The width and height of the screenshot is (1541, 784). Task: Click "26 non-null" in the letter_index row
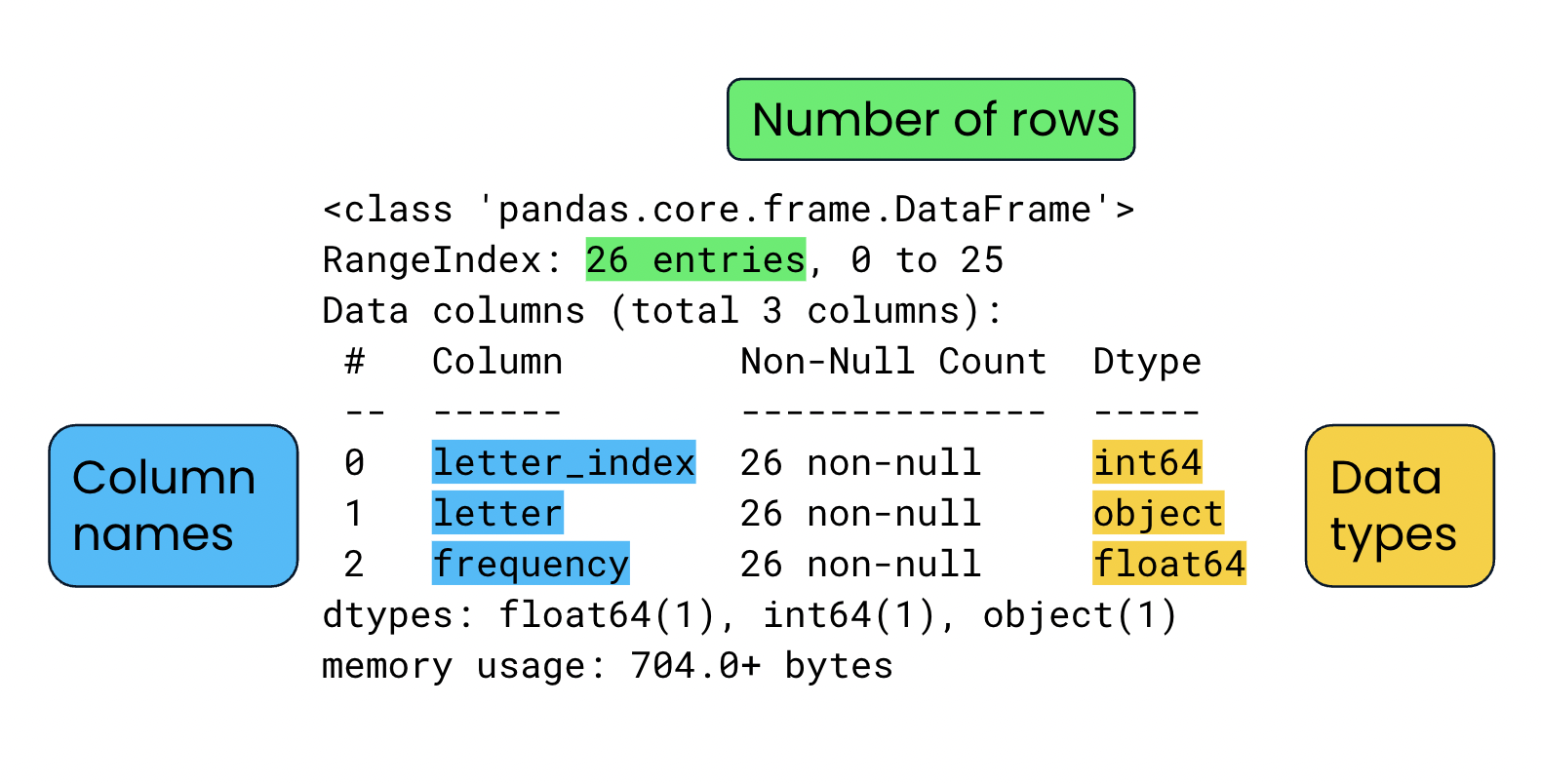(x=859, y=462)
